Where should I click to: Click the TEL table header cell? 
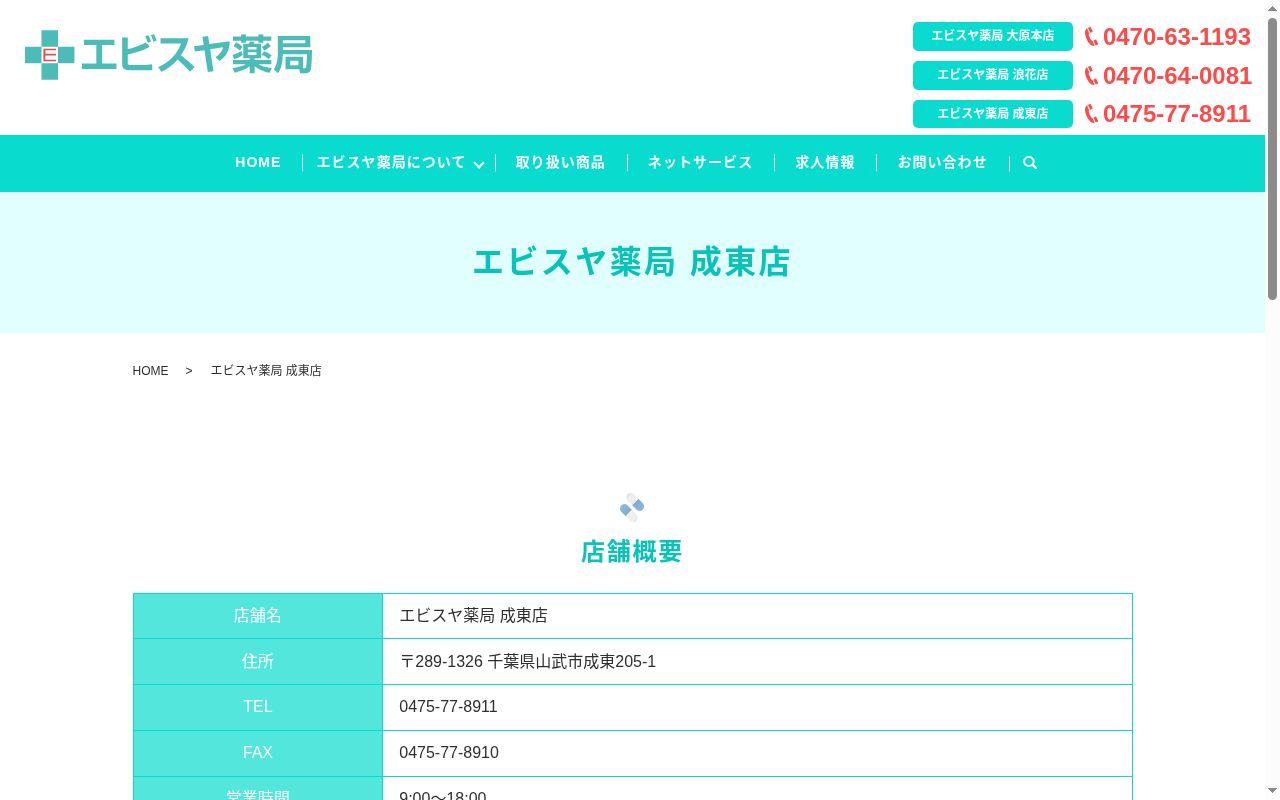[x=258, y=707]
